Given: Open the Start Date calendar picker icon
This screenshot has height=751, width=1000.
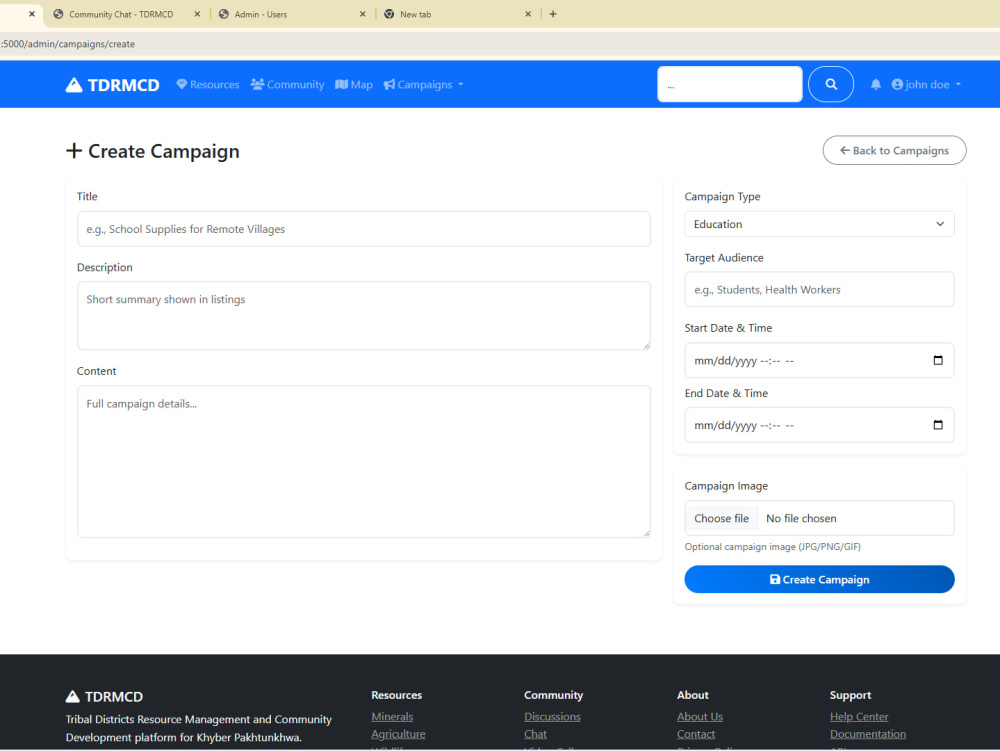Looking at the screenshot, I should point(938,360).
